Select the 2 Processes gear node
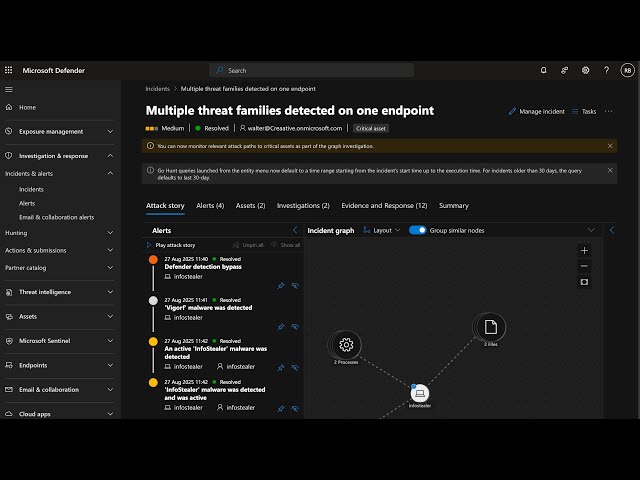The width and height of the screenshot is (640, 480). click(346, 345)
